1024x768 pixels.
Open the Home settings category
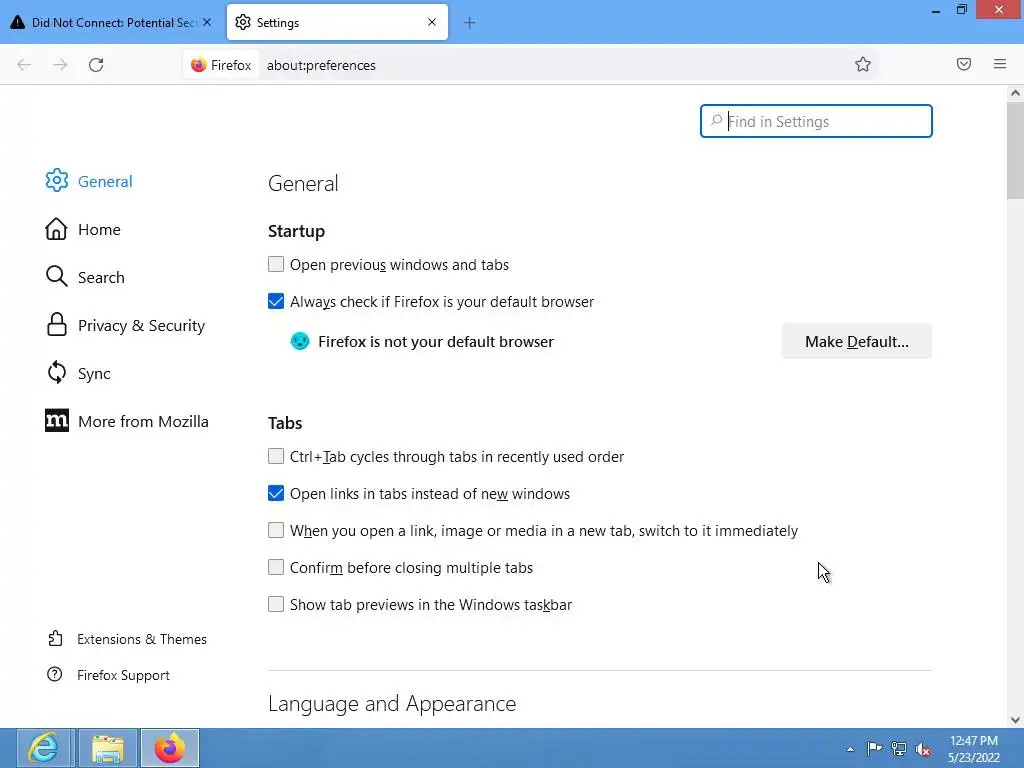tap(99, 230)
